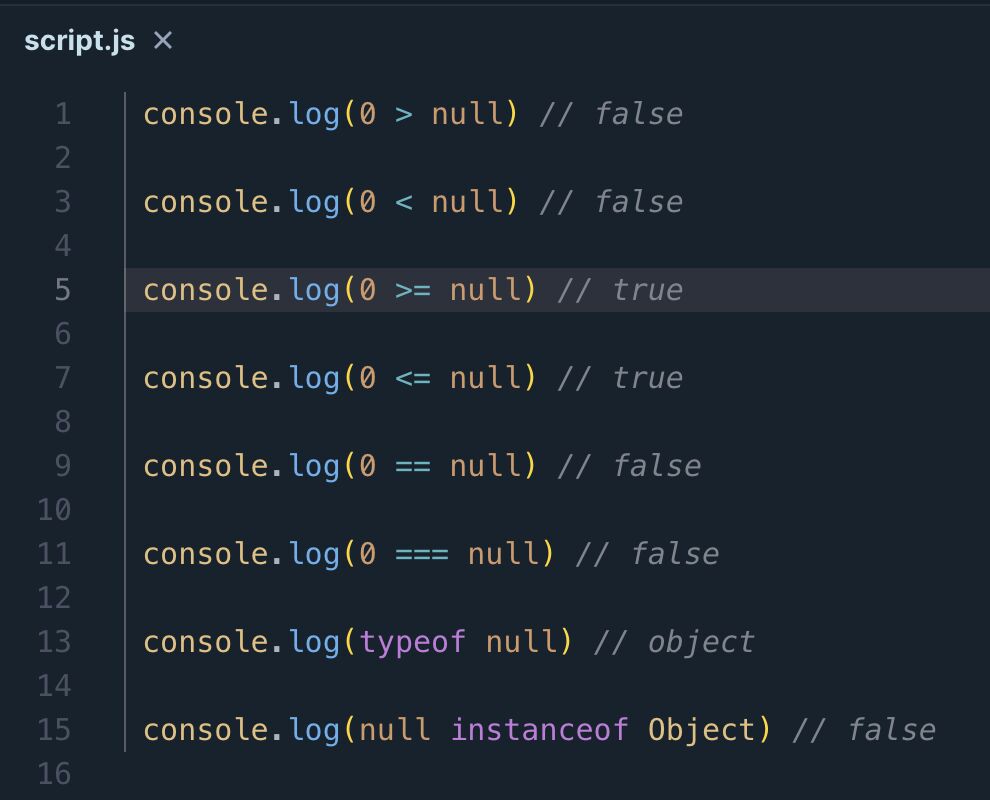Screen dimensions: 990x800
Task: Click '// true' comment on line 5
Action: (620, 290)
